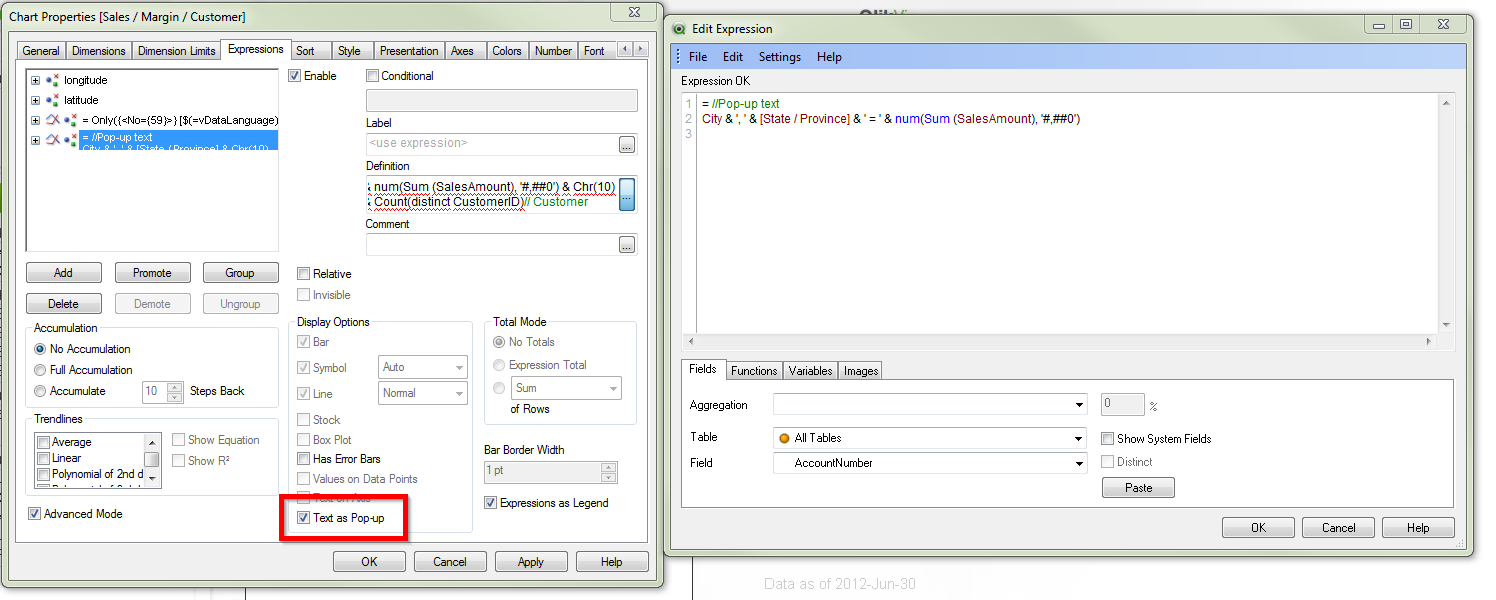The width and height of the screenshot is (1496, 600).
Task: Click the line chart icon on the Only() expression row
Action: (x=53, y=120)
